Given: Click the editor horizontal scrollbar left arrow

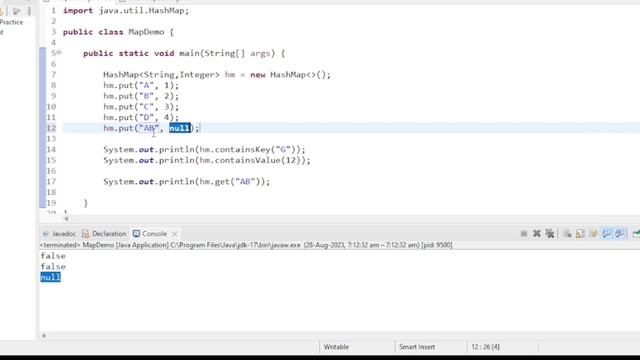Looking at the screenshot, I should point(66,219).
